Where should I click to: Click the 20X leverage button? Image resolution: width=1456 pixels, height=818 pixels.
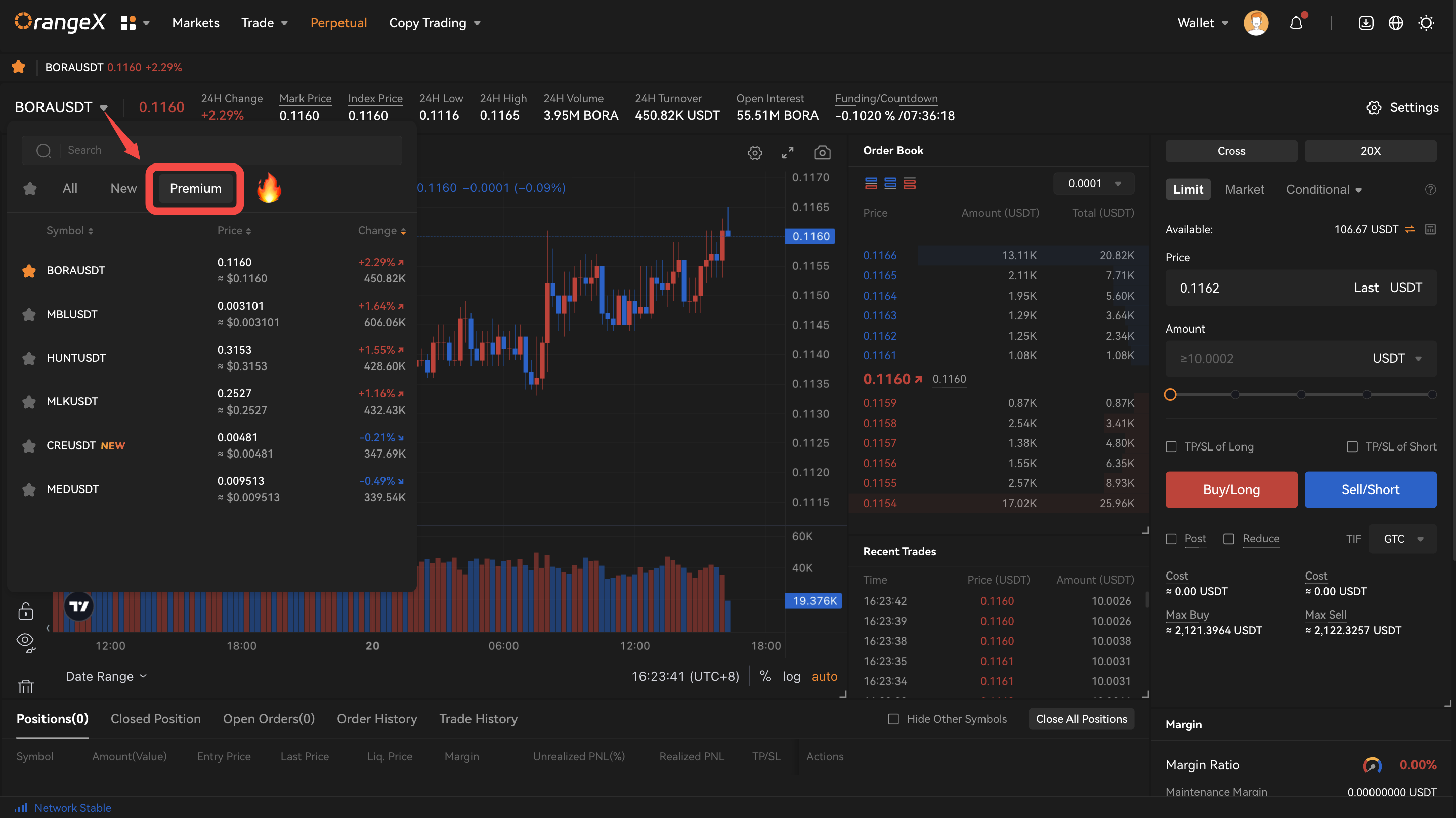pyautogui.click(x=1370, y=151)
